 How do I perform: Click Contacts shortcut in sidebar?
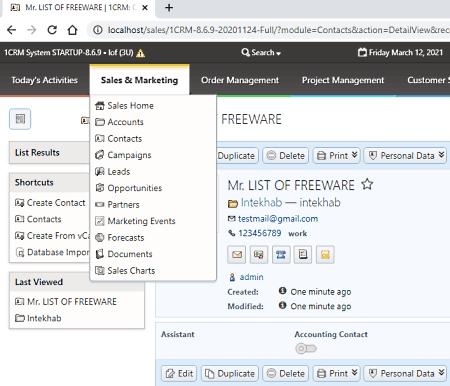pos(38,219)
